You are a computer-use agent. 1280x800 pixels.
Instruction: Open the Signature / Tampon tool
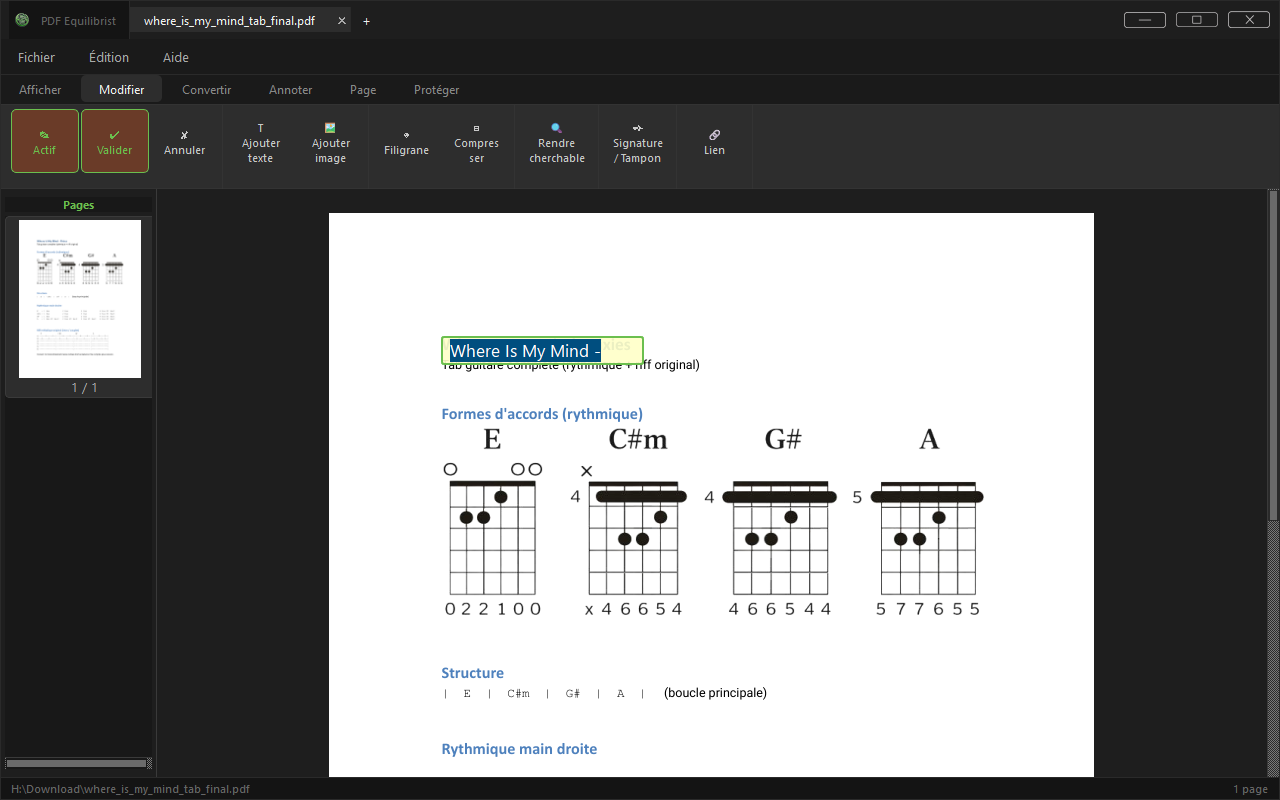click(x=638, y=141)
